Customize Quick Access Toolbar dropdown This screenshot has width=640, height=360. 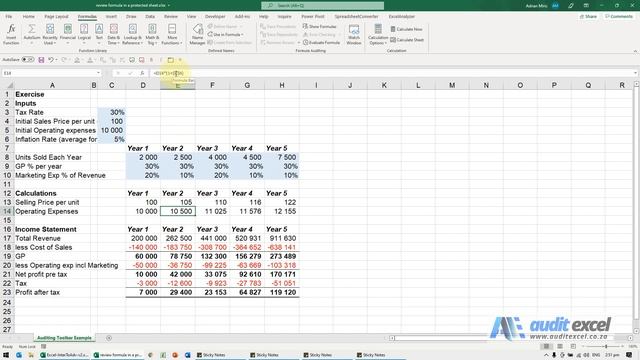point(180,60)
